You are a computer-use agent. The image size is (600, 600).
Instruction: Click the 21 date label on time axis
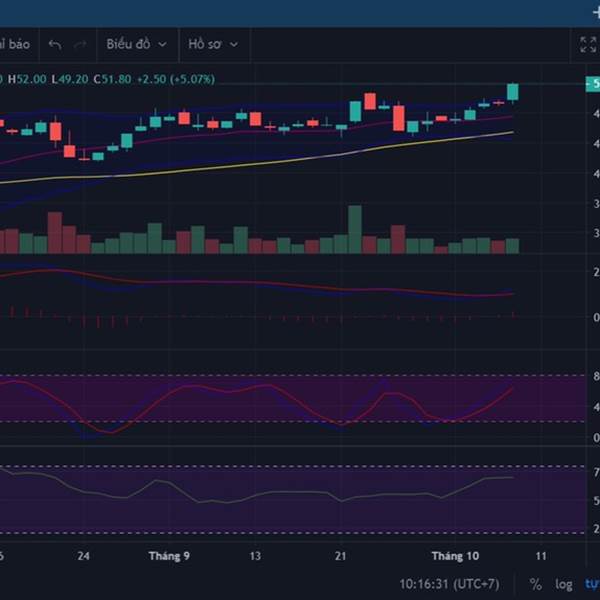point(341,556)
